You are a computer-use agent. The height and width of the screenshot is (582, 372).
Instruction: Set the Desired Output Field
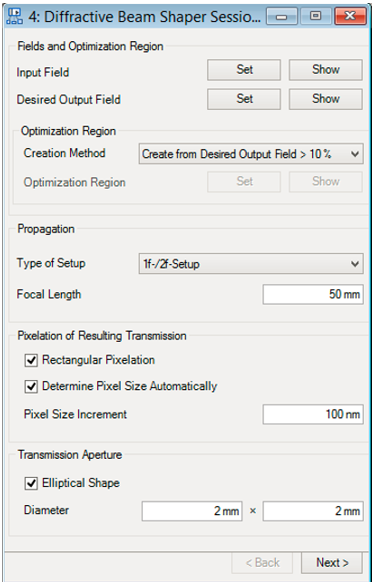click(x=244, y=99)
